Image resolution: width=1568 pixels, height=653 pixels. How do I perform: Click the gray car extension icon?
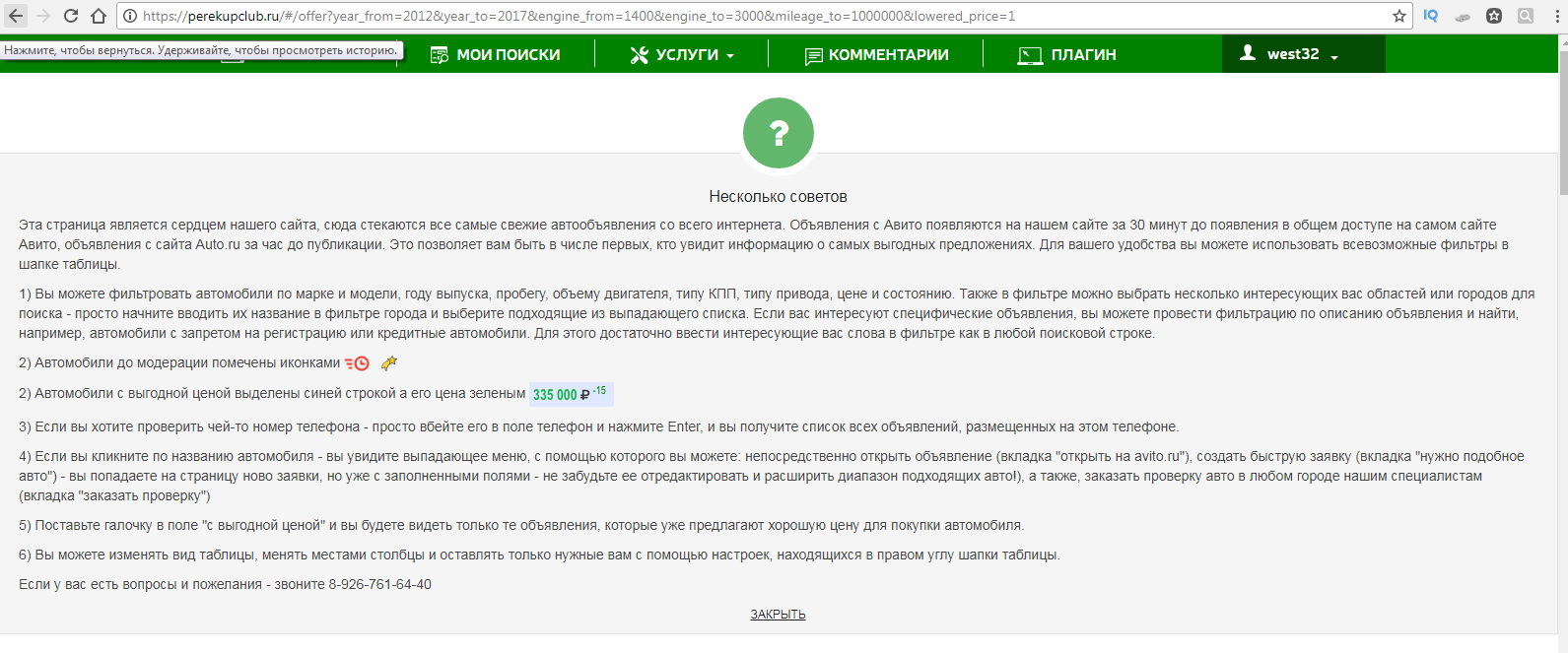pos(1463,16)
